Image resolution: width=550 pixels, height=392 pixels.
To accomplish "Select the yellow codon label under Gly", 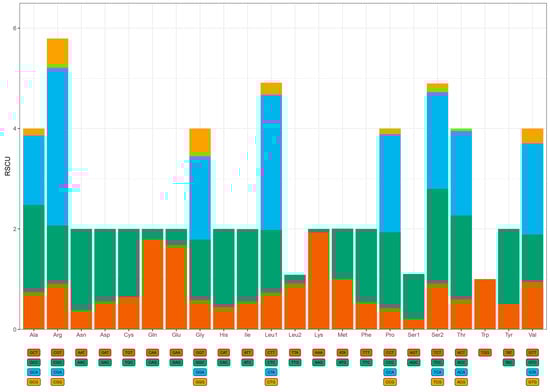I will (200, 382).
